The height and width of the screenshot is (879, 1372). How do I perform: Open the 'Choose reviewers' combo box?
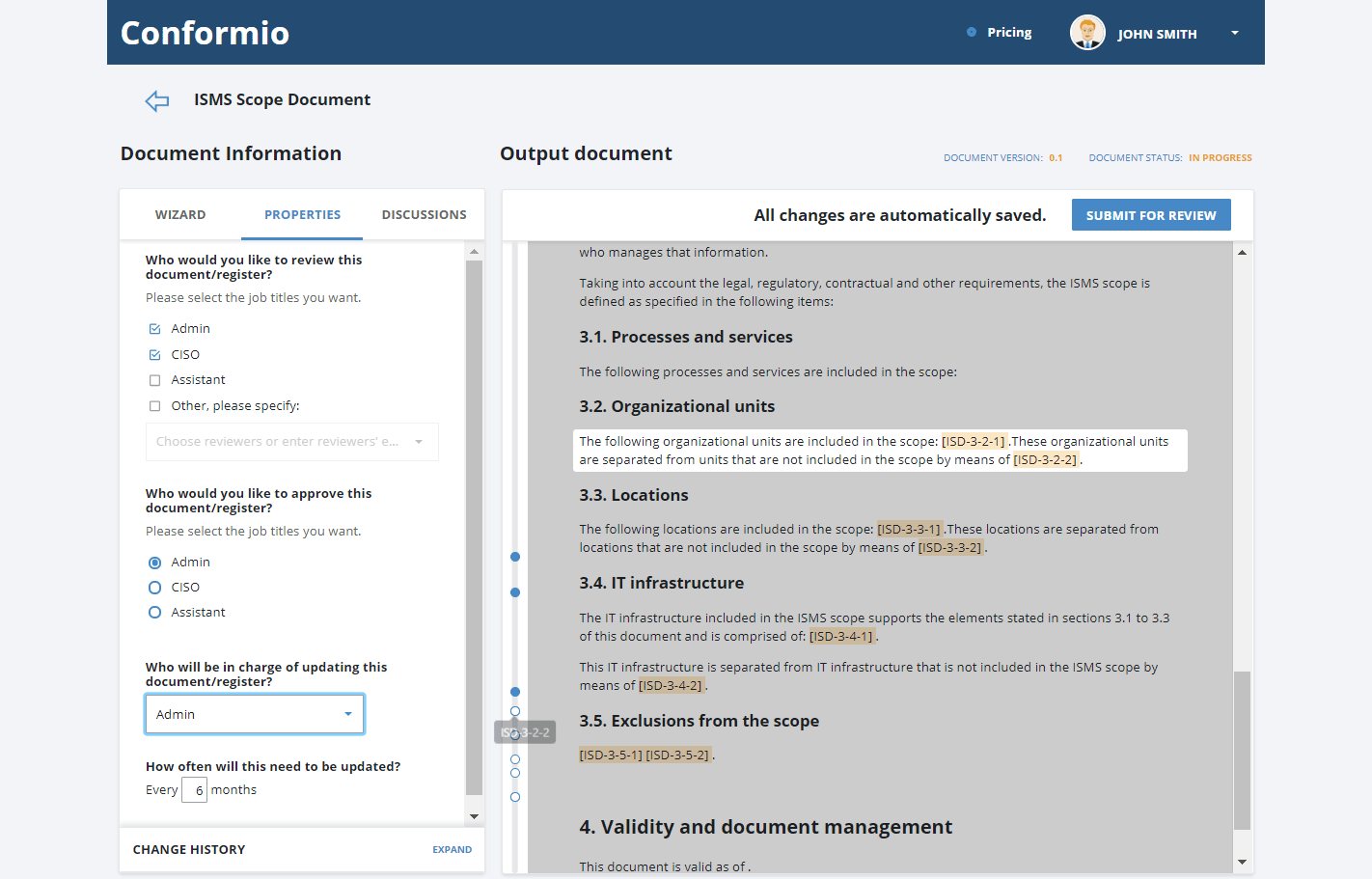pyautogui.click(x=291, y=442)
